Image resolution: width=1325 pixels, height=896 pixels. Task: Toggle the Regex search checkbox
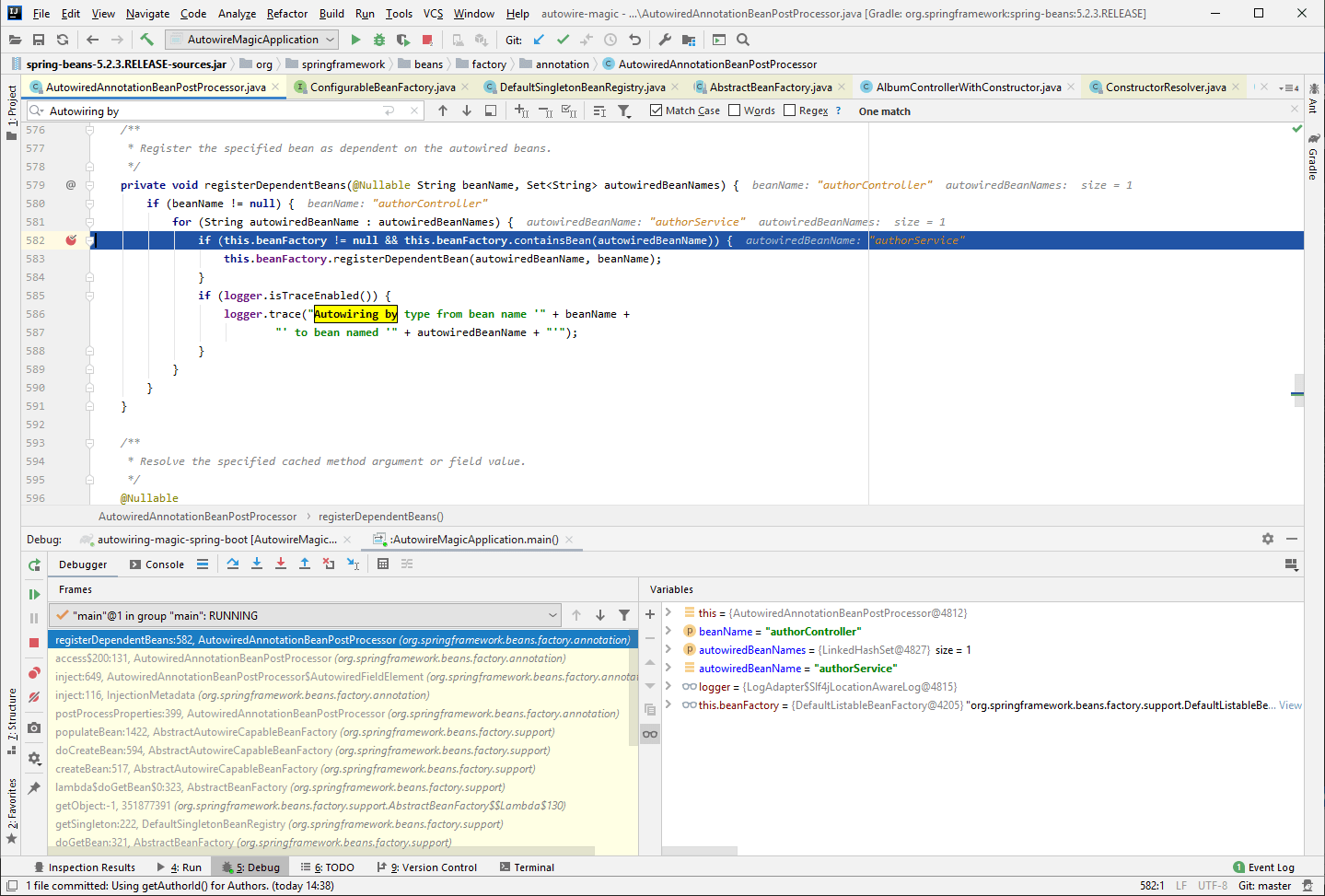[788, 111]
